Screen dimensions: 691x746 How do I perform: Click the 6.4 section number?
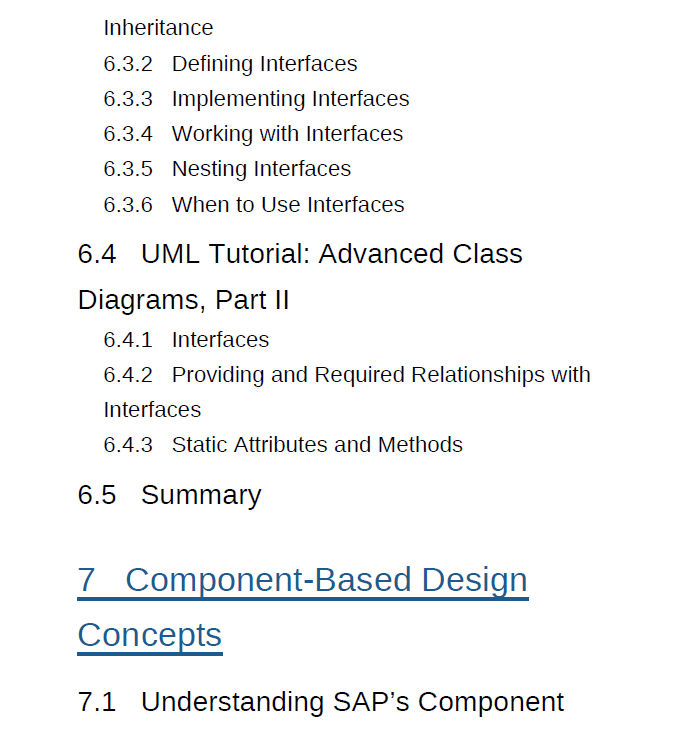(x=97, y=254)
